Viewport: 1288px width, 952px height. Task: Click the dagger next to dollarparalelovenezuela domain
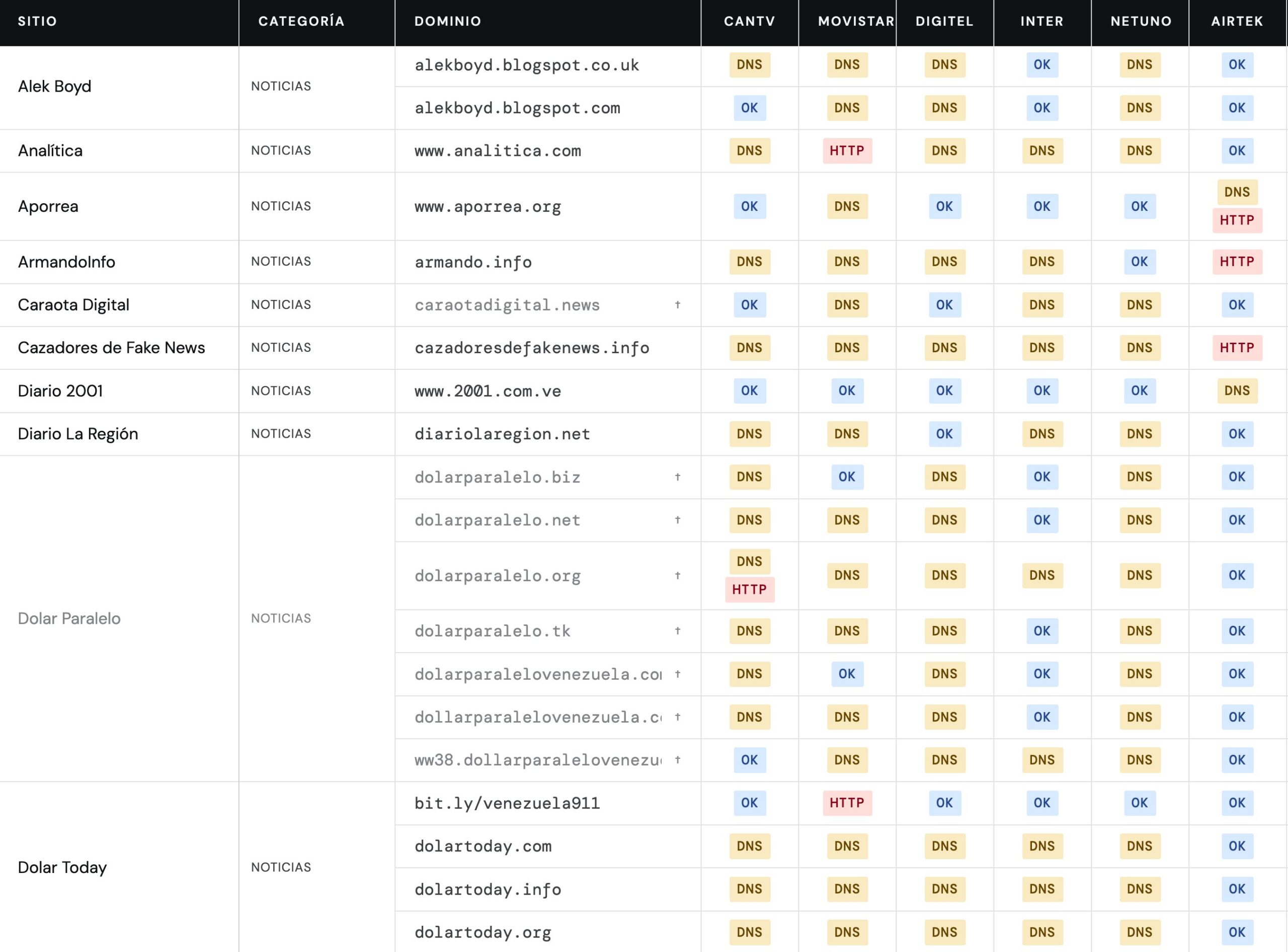click(x=678, y=717)
